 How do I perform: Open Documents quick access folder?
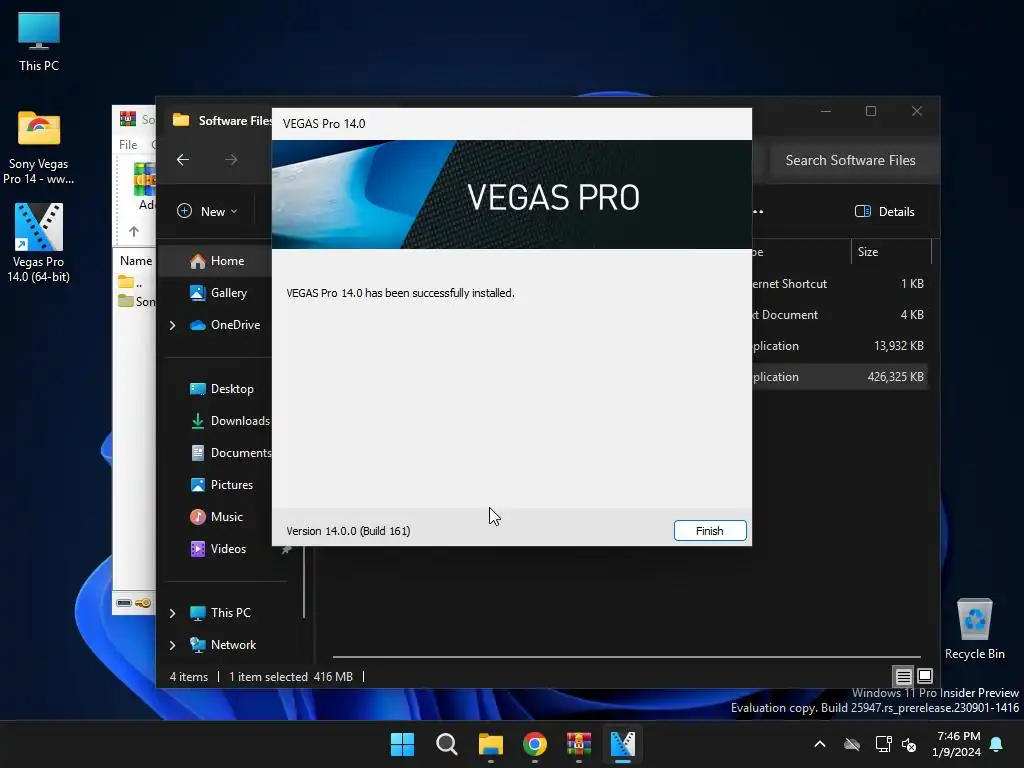(x=231, y=453)
